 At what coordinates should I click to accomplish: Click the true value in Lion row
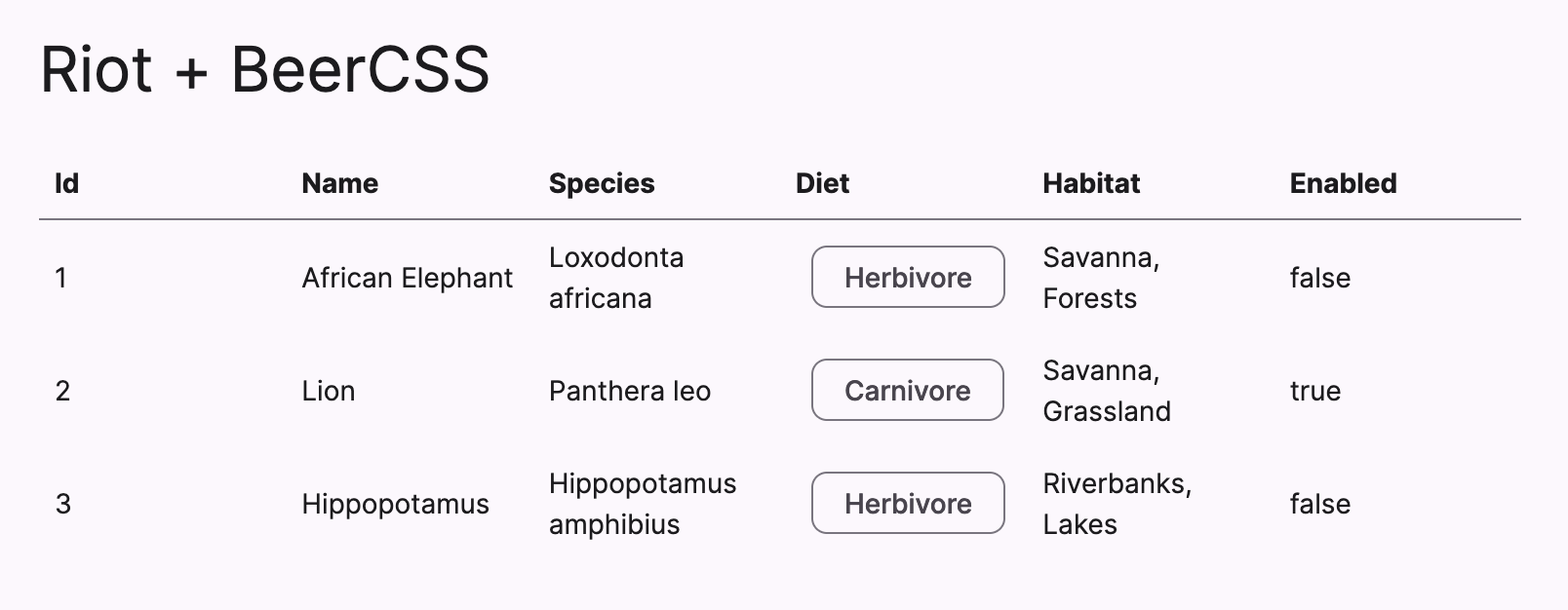pos(1314,391)
